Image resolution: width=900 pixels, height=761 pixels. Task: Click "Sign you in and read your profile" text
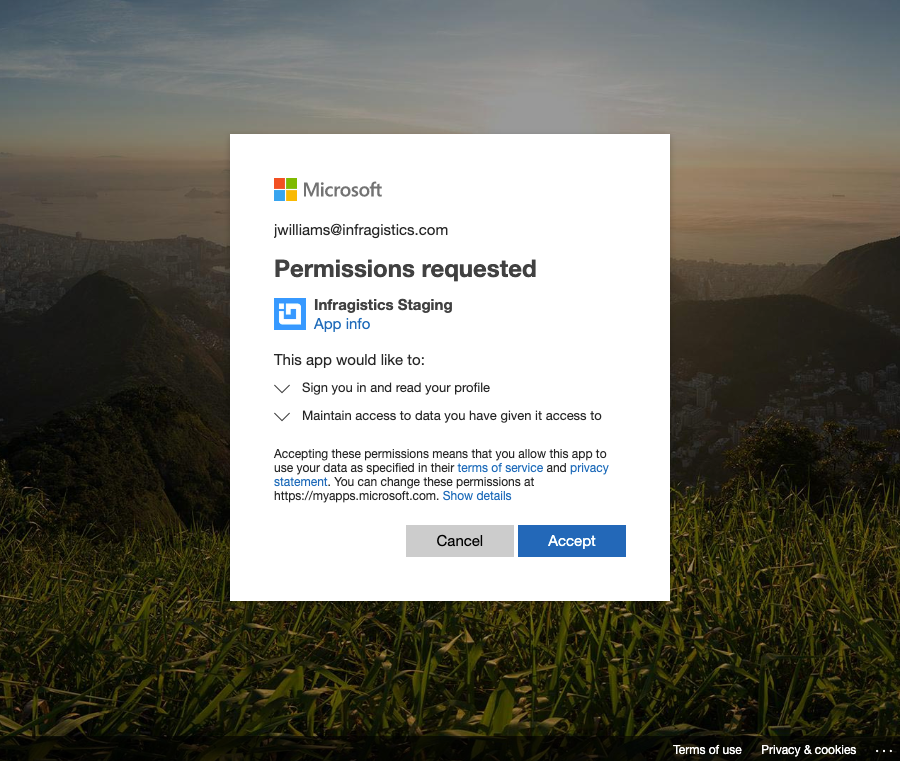point(396,387)
